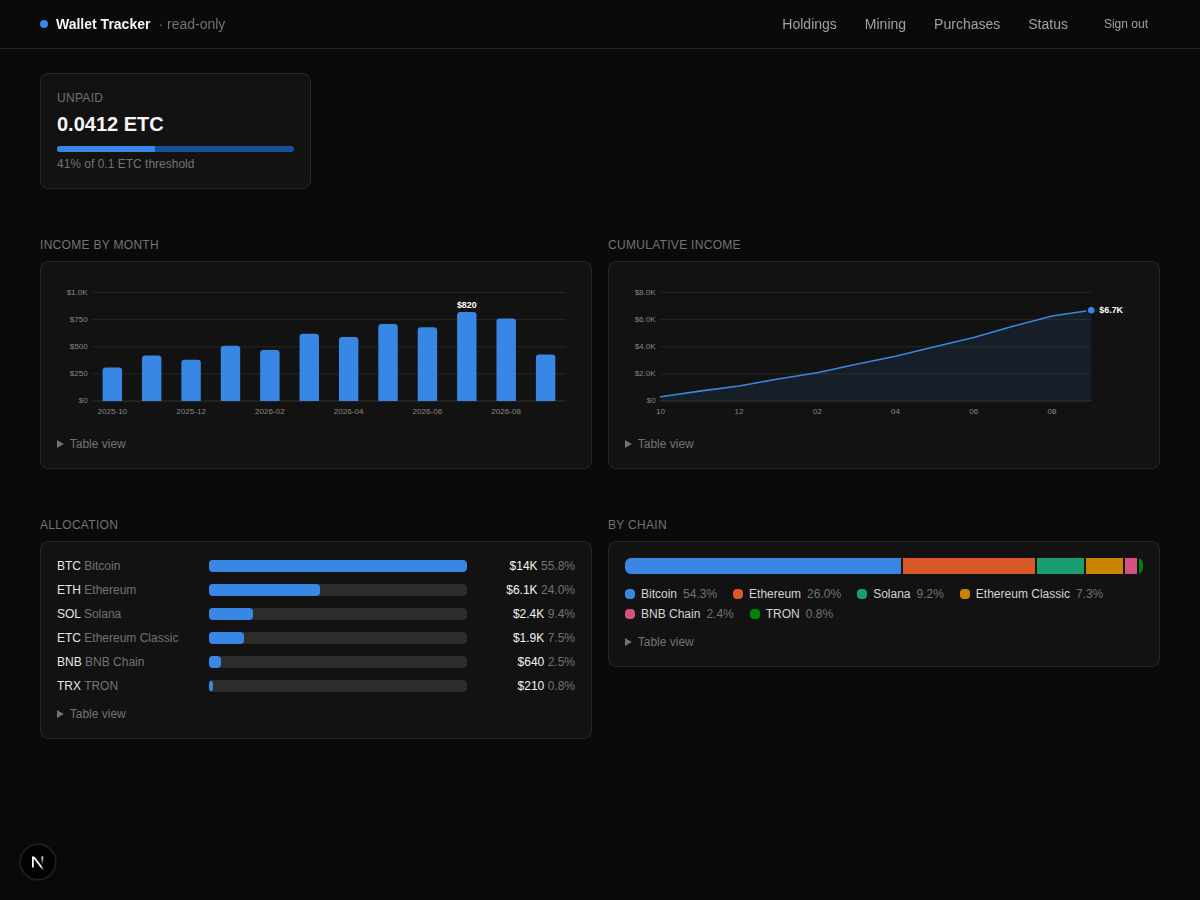The image size is (1200, 900).
Task: Click the 'BNB Chain 2.4%' legend text
Action: coord(687,614)
